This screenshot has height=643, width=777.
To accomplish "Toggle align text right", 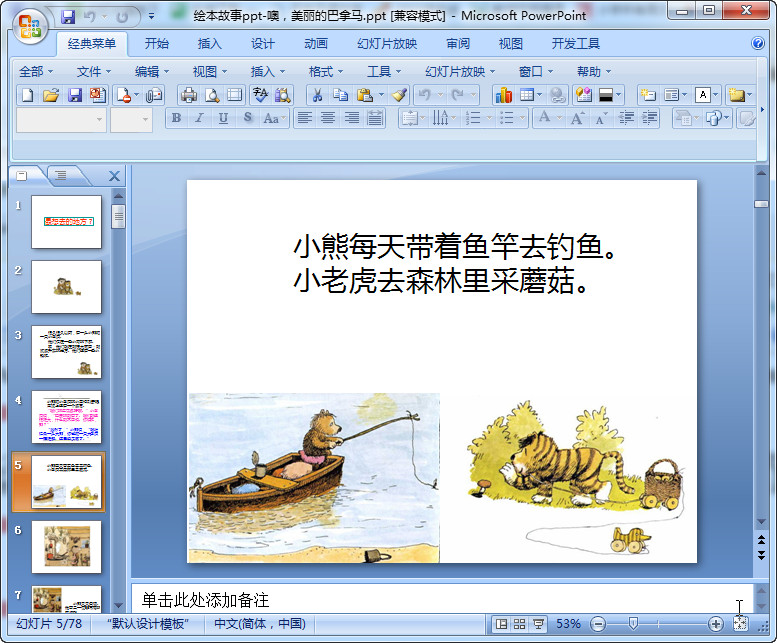I will point(351,118).
